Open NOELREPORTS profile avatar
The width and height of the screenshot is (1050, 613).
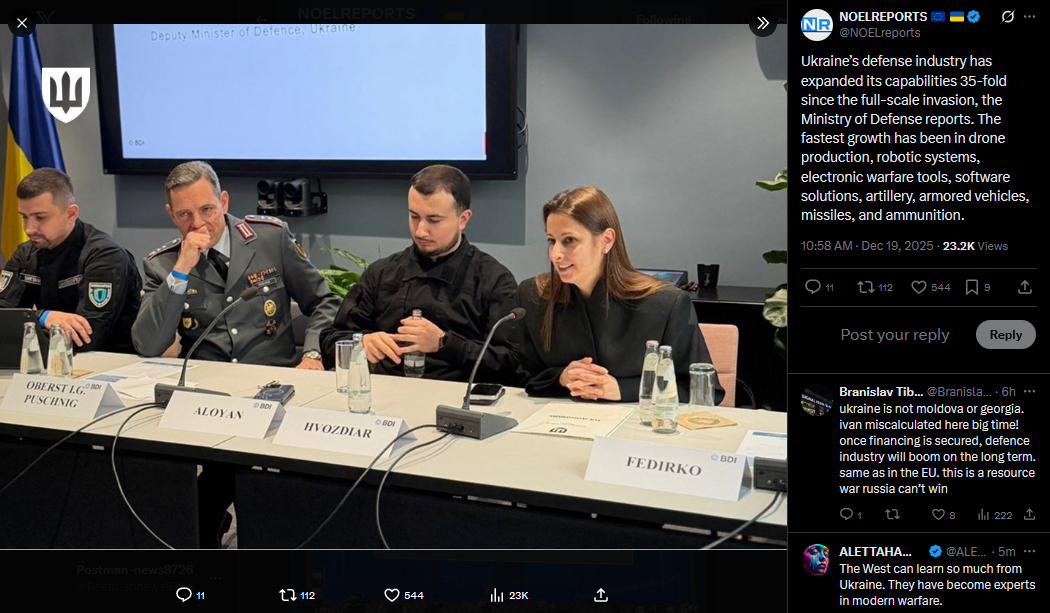point(816,25)
